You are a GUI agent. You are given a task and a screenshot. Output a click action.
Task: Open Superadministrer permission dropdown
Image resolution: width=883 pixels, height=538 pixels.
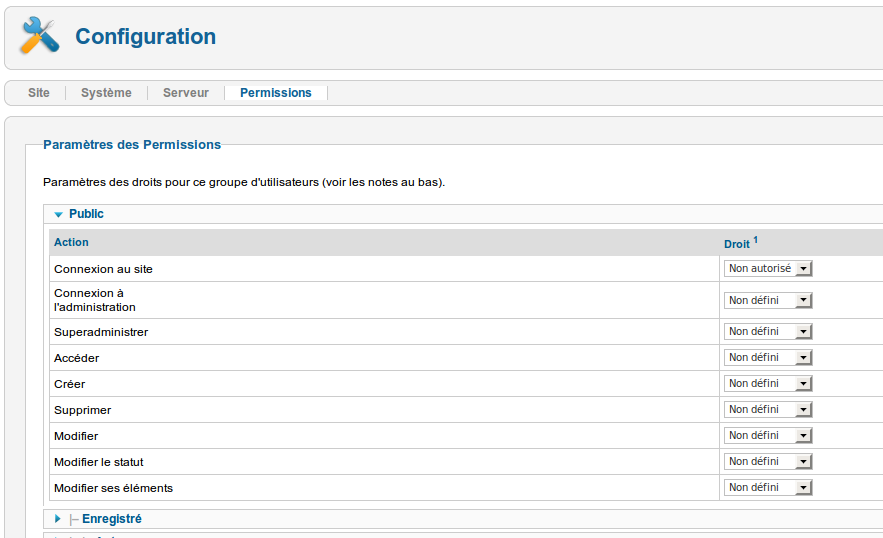tap(768, 332)
